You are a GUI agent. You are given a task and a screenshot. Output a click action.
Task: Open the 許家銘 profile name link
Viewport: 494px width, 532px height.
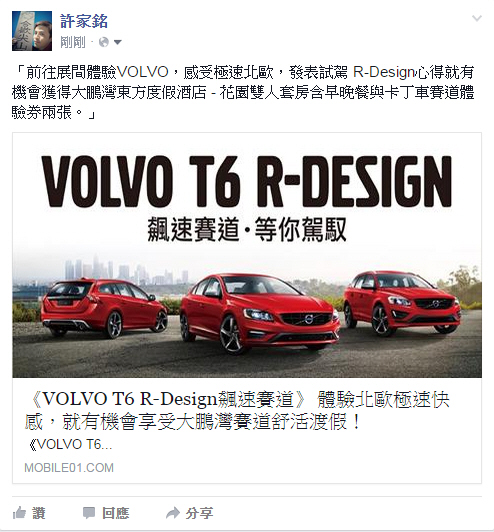(84, 21)
